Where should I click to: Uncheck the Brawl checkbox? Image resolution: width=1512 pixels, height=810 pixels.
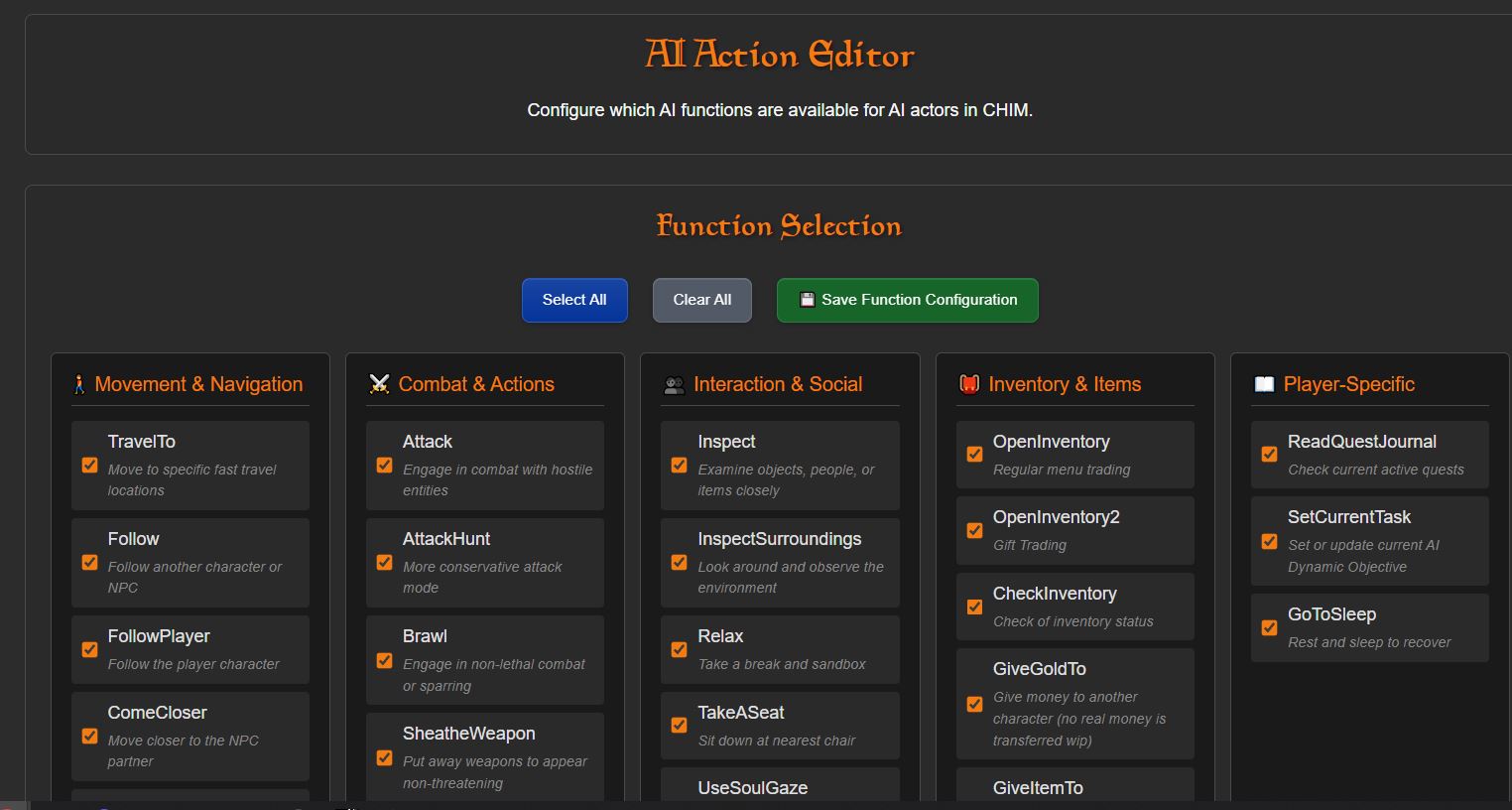[384, 660]
